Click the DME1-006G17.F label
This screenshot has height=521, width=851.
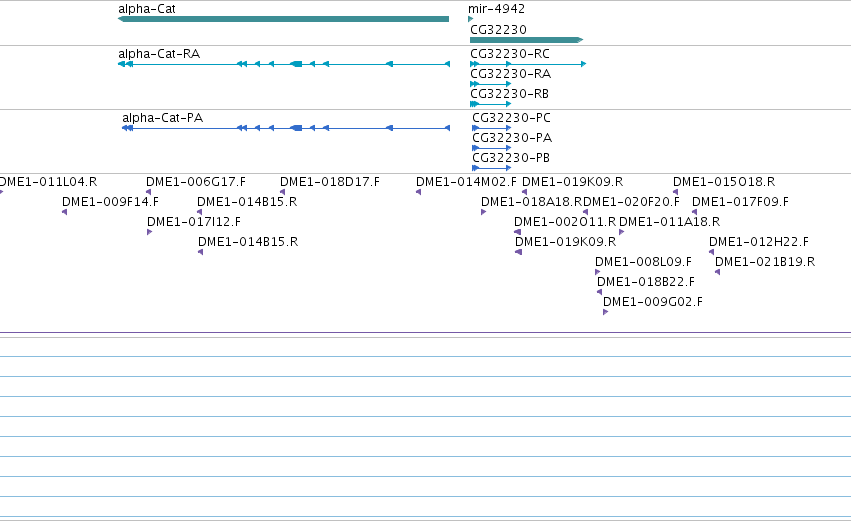(196, 182)
